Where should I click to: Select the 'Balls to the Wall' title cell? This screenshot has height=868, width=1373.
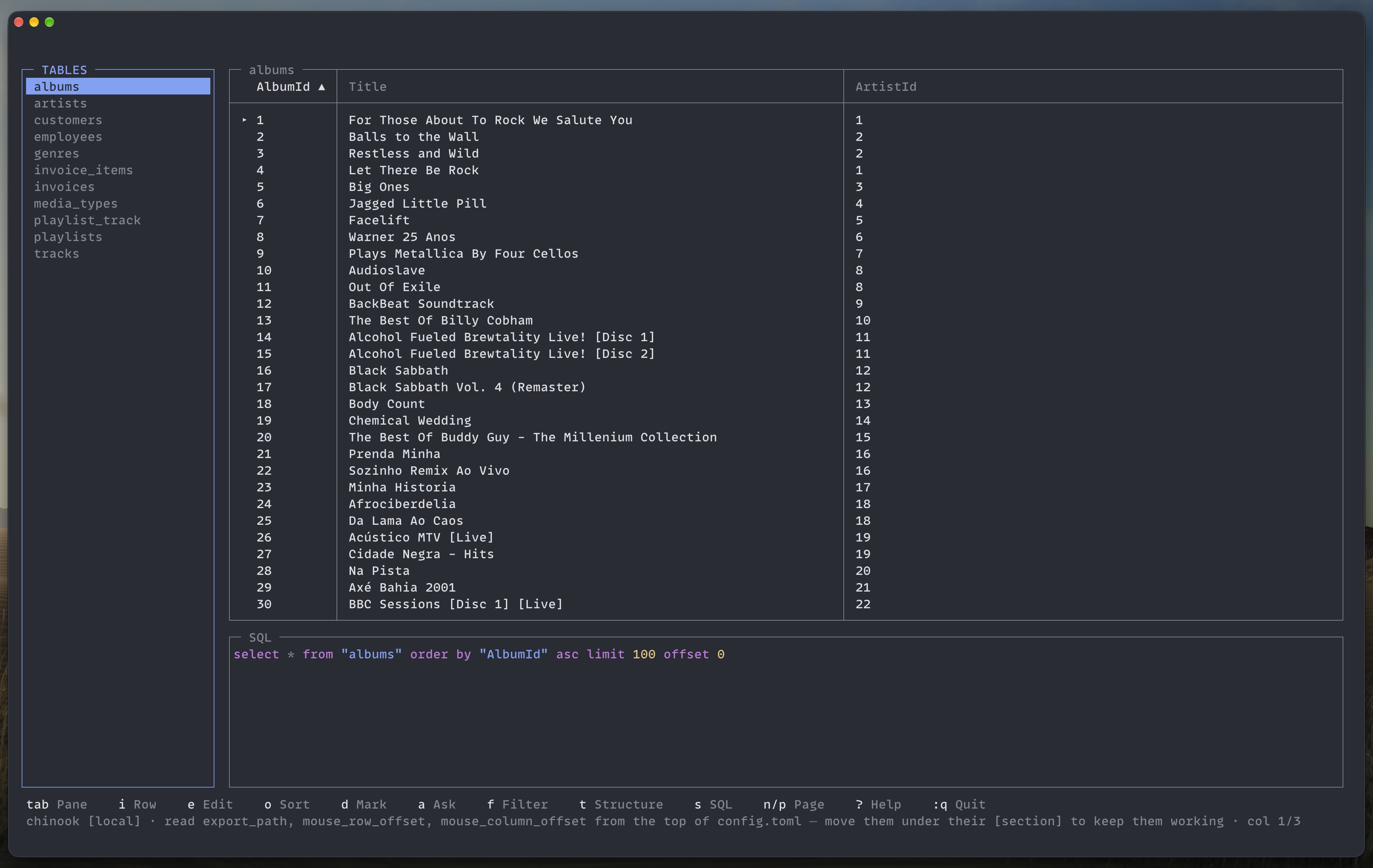(x=413, y=137)
